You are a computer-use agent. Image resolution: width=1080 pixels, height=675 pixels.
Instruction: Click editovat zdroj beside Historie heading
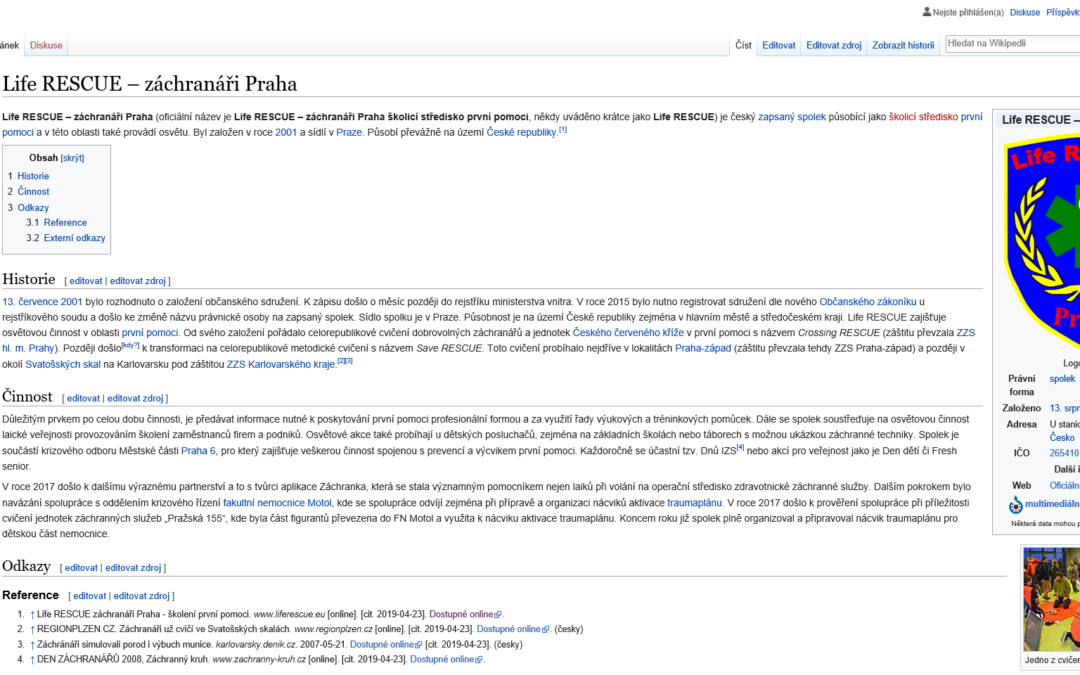(138, 281)
